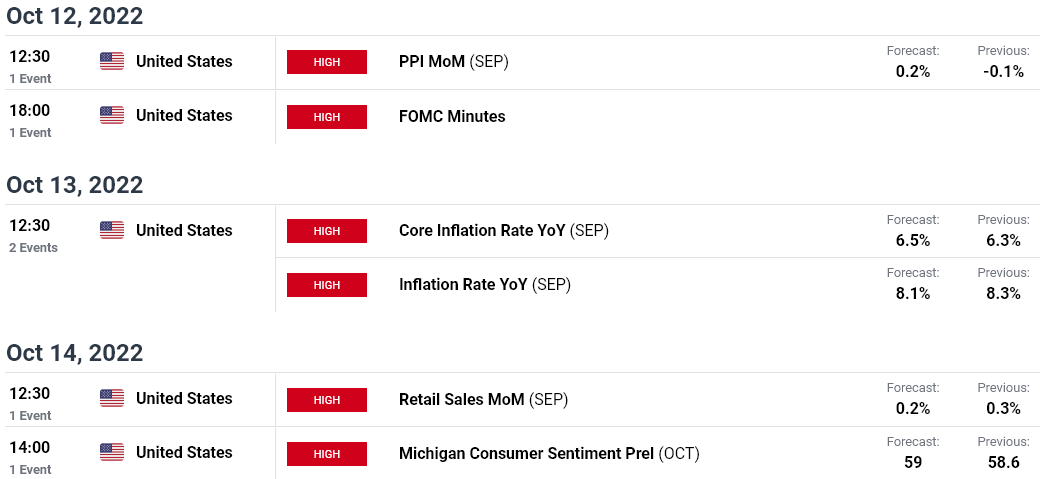The height and width of the screenshot is (479, 1040).
Task: Open the Core Inflation Rate YoY event
Action: click(x=503, y=231)
